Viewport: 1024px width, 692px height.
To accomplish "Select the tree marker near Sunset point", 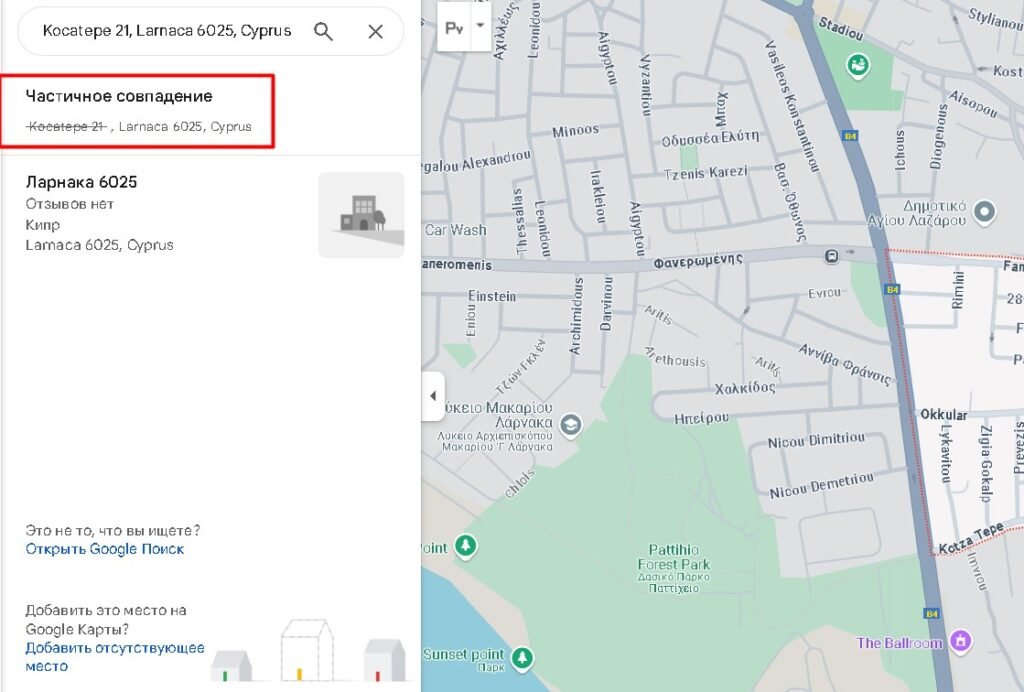I will (522, 658).
